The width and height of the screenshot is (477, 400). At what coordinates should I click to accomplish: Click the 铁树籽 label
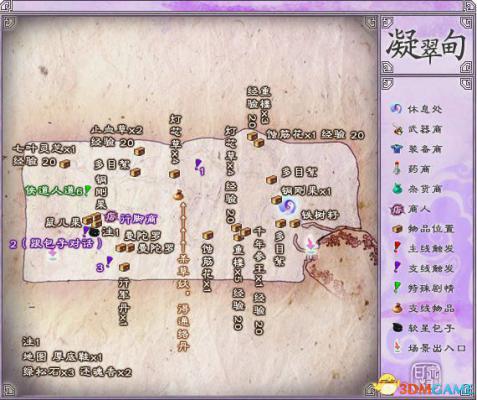pyautogui.click(x=320, y=215)
